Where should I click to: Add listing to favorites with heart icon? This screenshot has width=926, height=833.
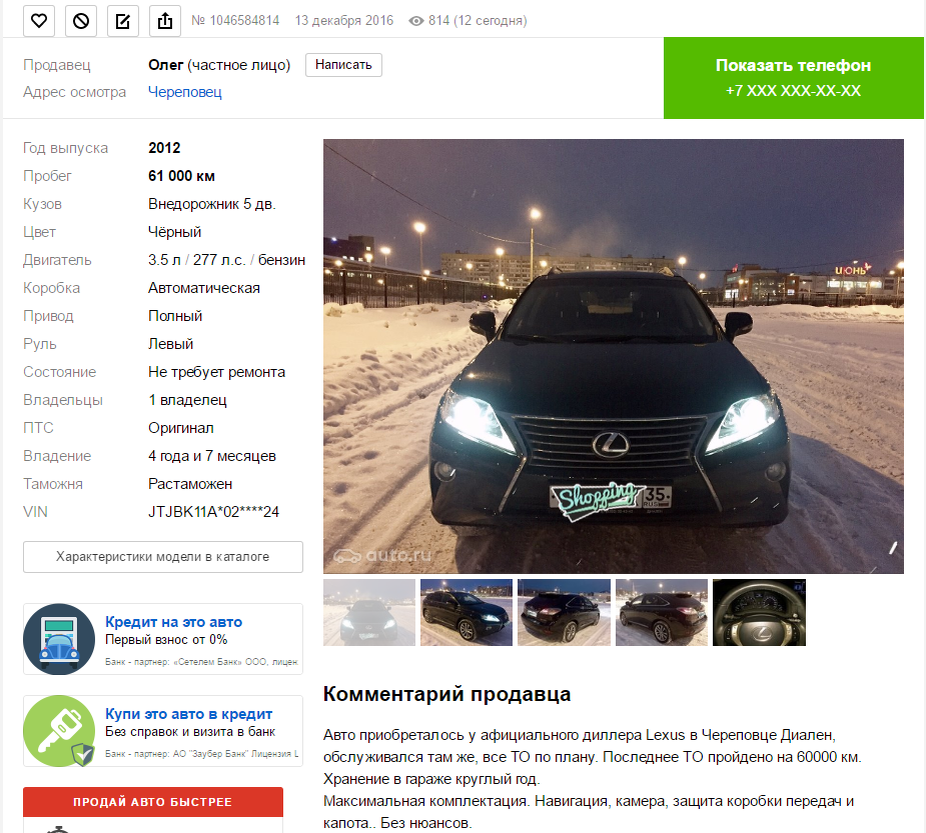pyautogui.click(x=39, y=21)
